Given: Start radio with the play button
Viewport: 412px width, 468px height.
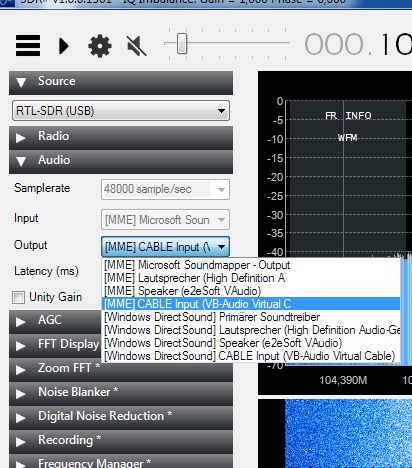Looking at the screenshot, I should pyautogui.click(x=64, y=46).
